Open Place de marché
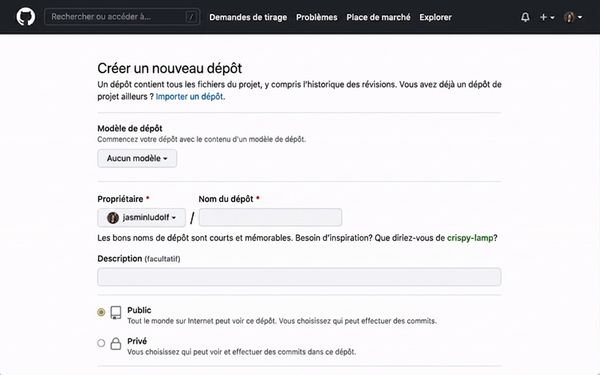600x375 pixels. point(378,17)
